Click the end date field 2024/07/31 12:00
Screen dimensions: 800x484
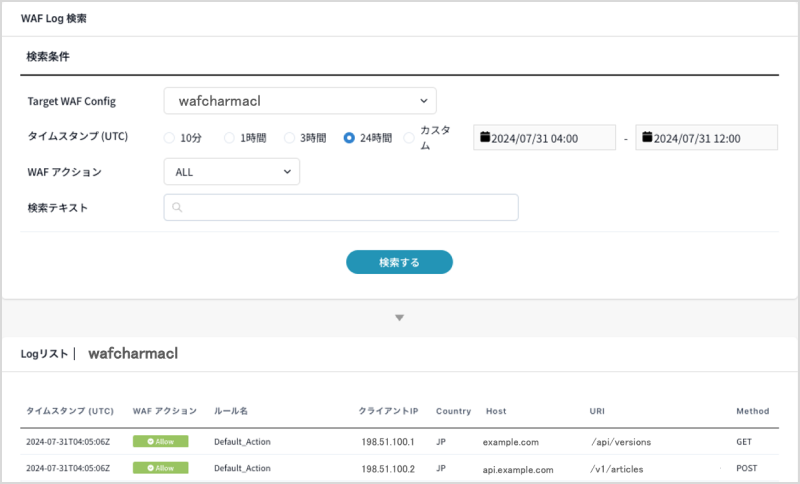pos(707,138)
